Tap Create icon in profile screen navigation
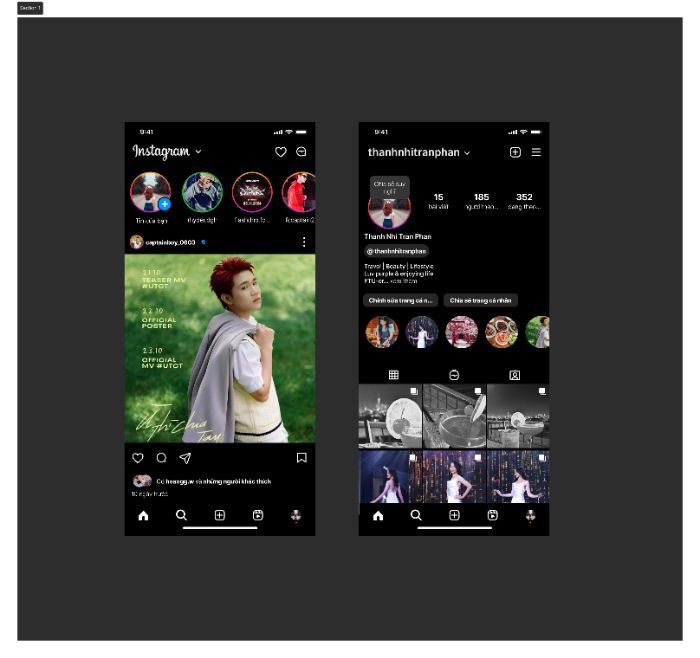This screenshot has width=700, height=658. pyautogui.click(x=454, y=516)
